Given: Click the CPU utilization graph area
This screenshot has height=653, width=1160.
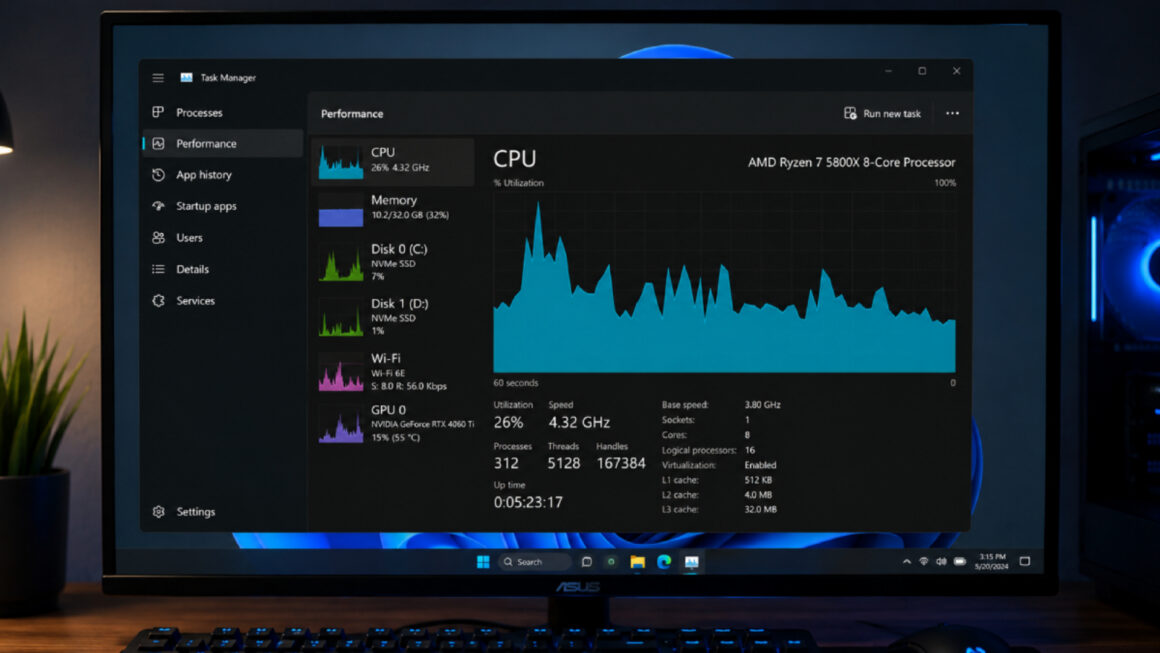Looking at the screenshot, I should [724, 282].
